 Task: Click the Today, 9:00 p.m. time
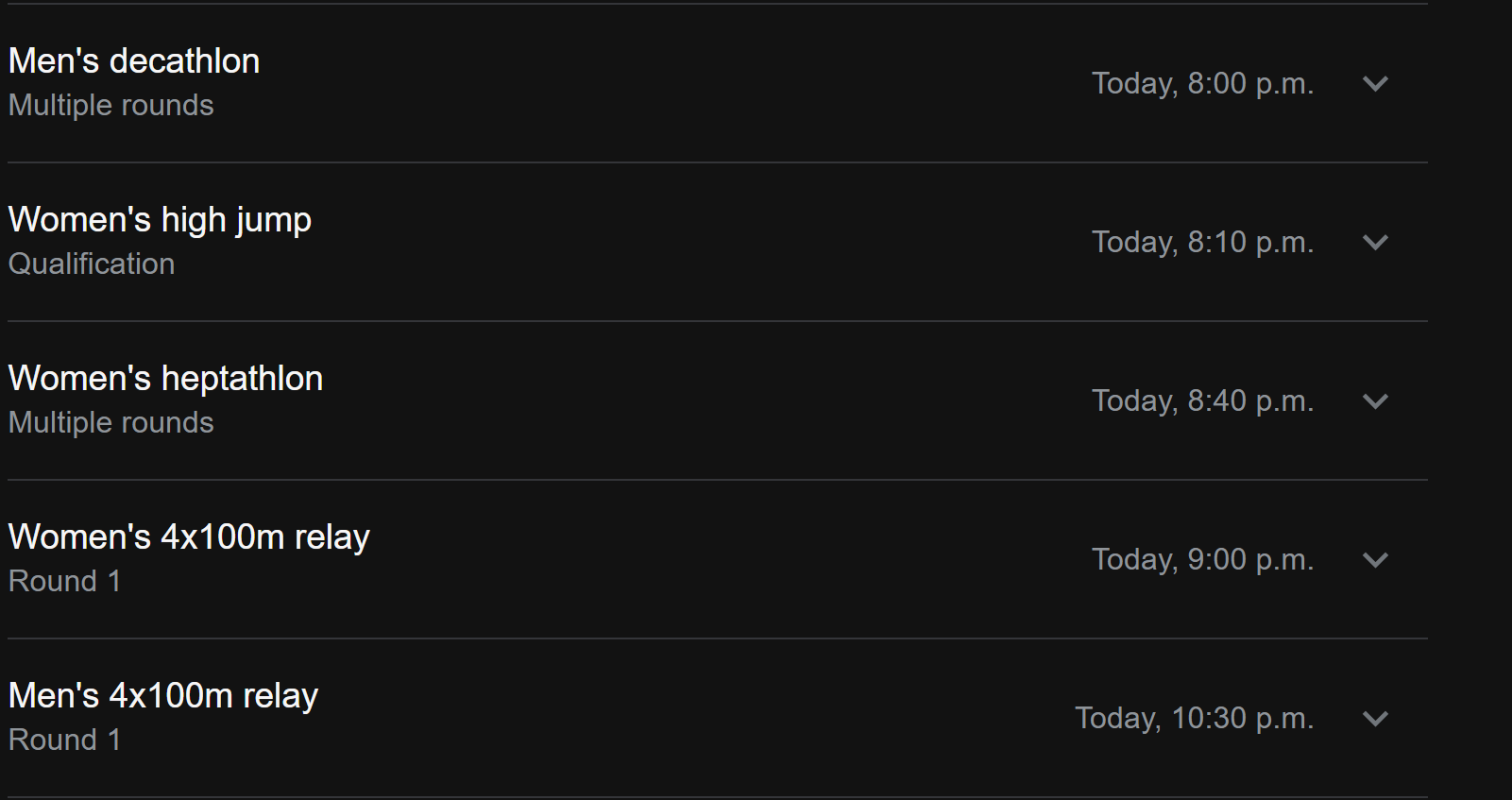click(x=1202, y=560)
